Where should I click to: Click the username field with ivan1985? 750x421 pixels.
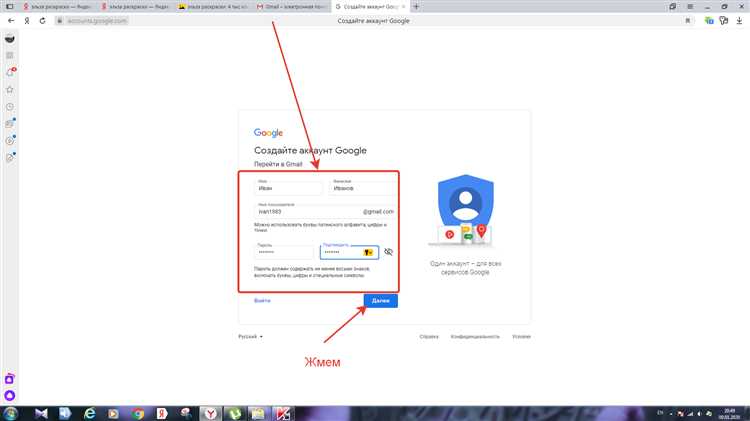pos(325,210)
